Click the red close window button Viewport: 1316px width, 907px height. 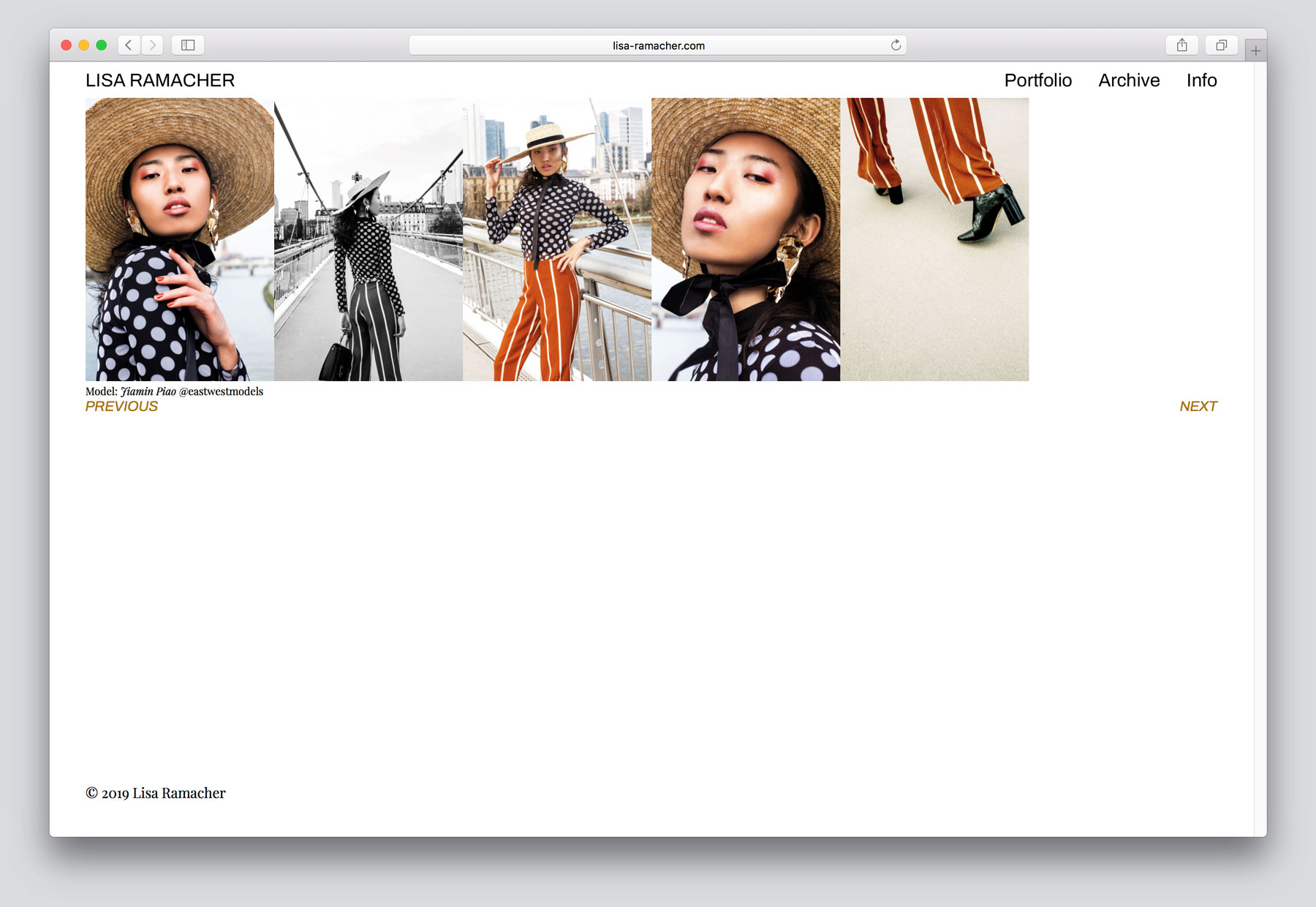[66, 45]
